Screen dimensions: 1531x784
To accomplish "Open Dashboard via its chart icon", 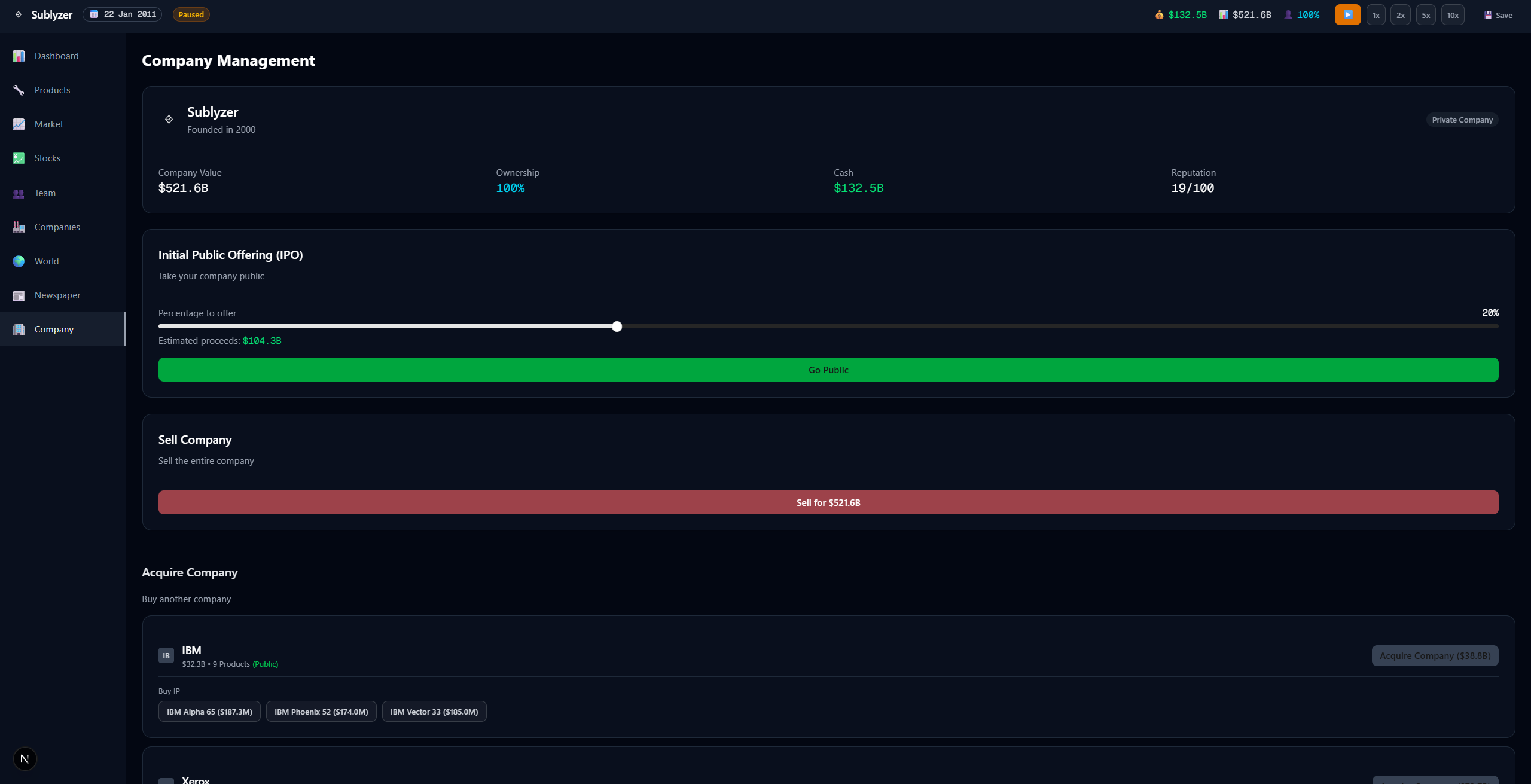I will point(19,56).
